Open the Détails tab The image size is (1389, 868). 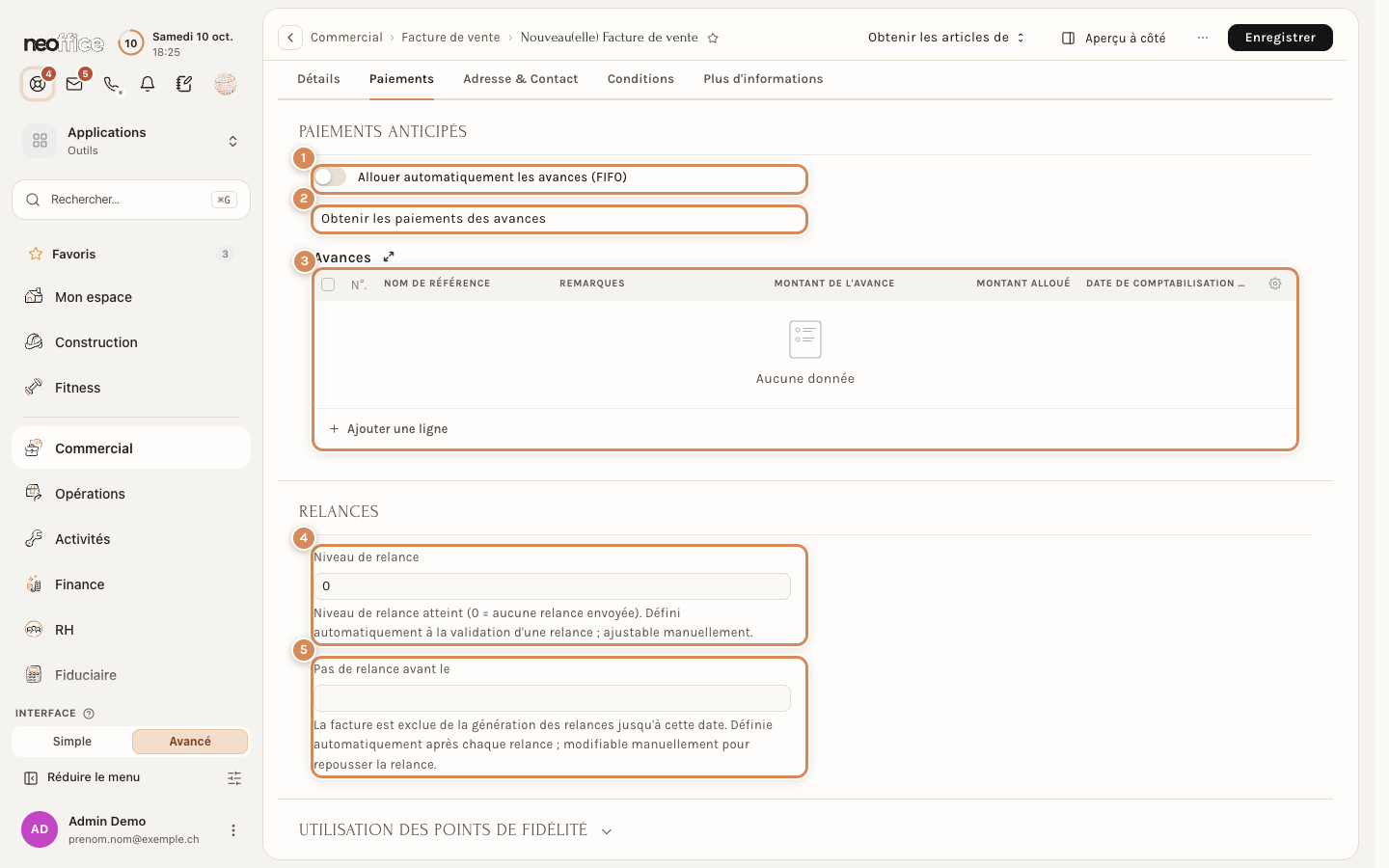[x=318, y=79]
